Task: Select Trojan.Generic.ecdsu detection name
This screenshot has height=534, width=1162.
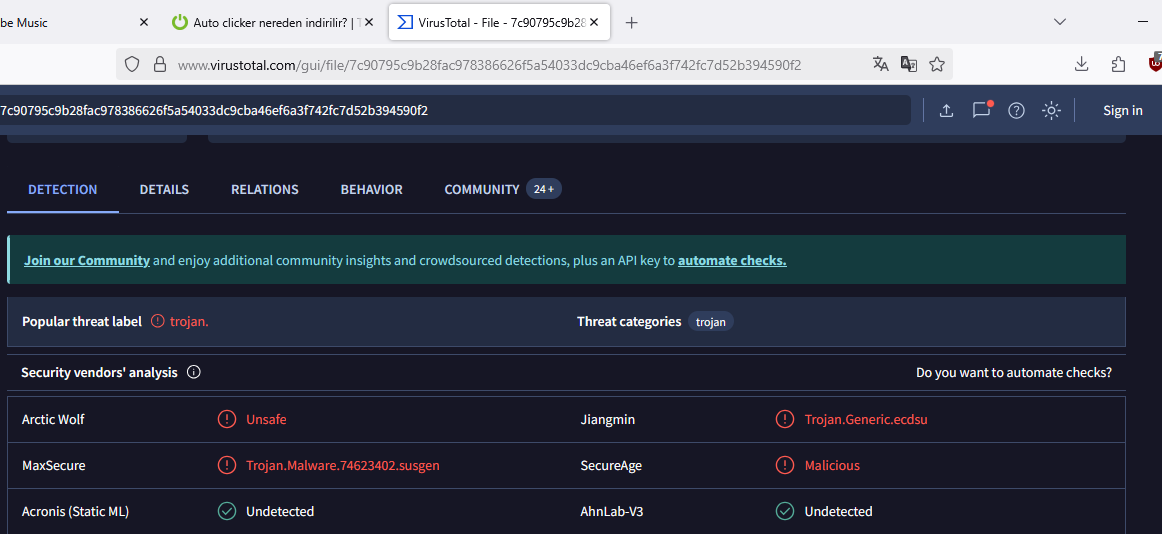Action: [866, 419]
